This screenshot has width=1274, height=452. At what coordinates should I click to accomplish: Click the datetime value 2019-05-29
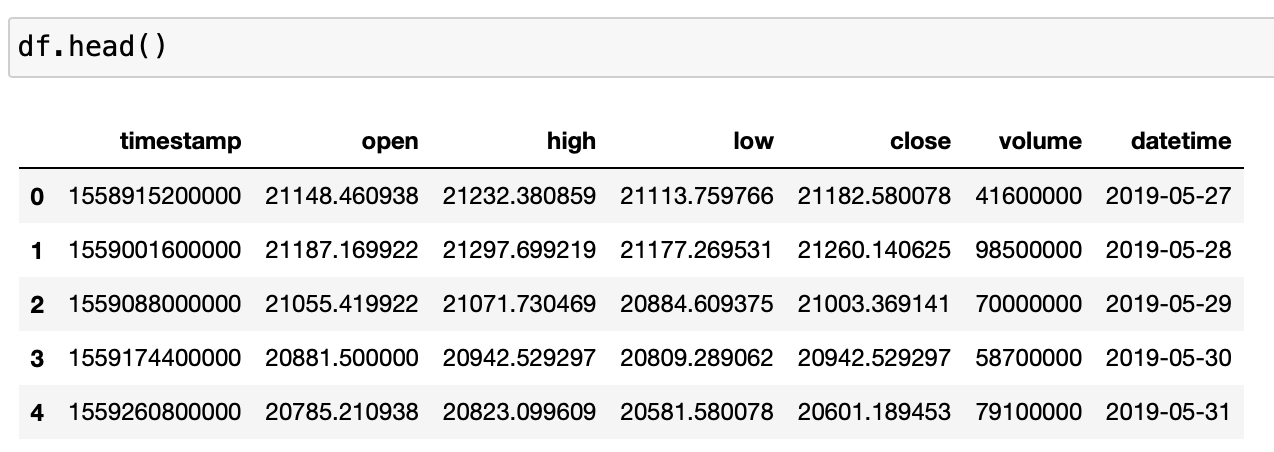[x=1168, y=304]
